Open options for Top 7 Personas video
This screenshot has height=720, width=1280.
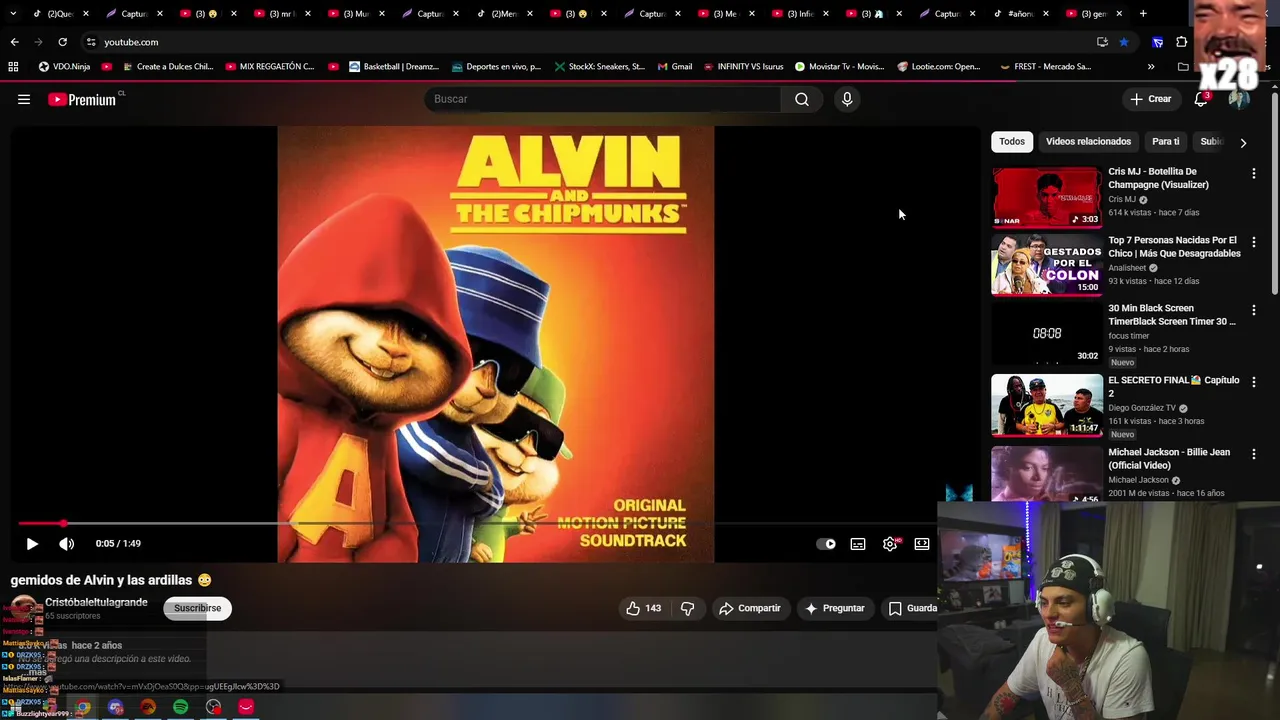1253,242
